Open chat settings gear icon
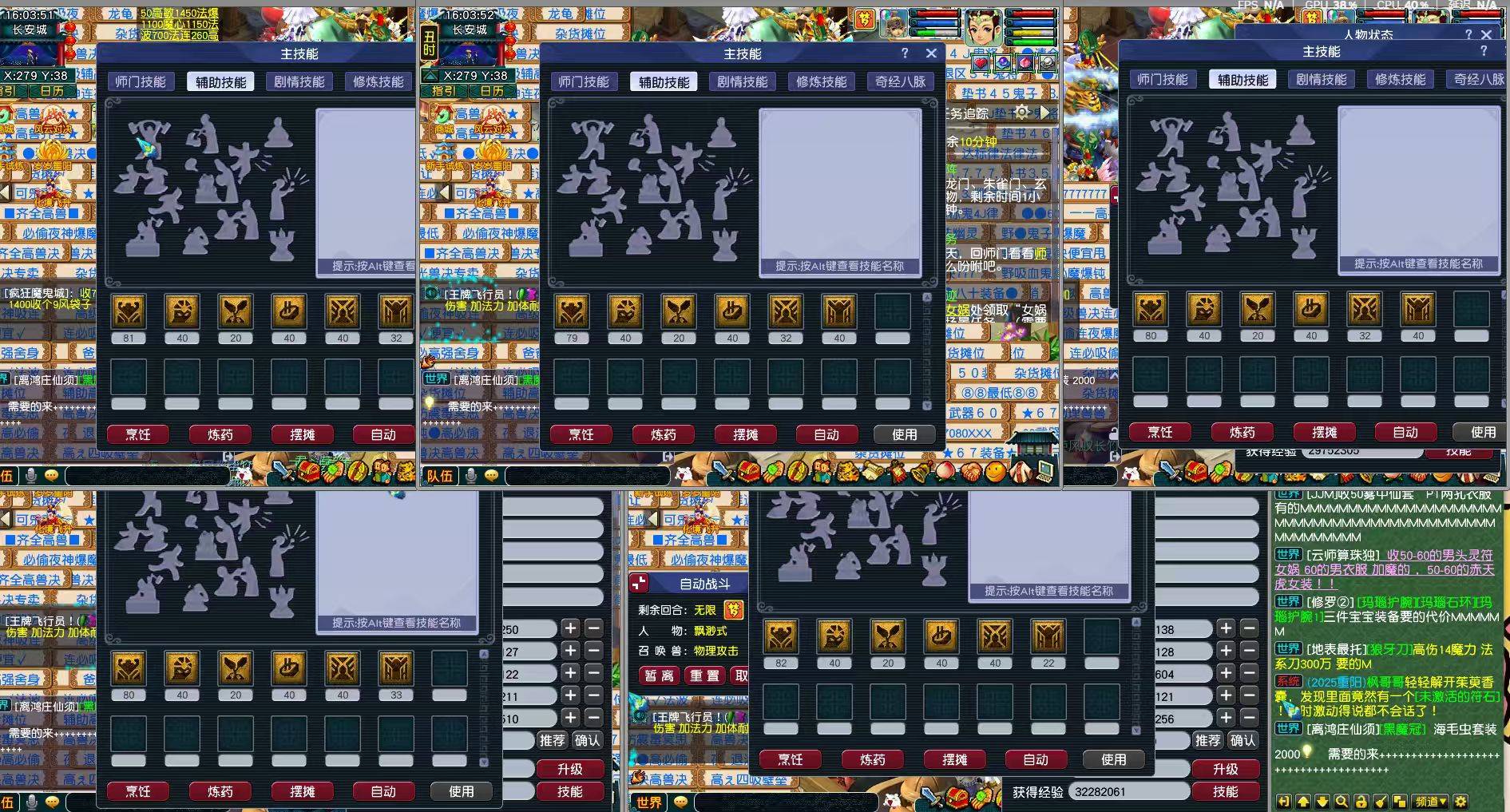The image size is (1510, 812). [1460, 802]
